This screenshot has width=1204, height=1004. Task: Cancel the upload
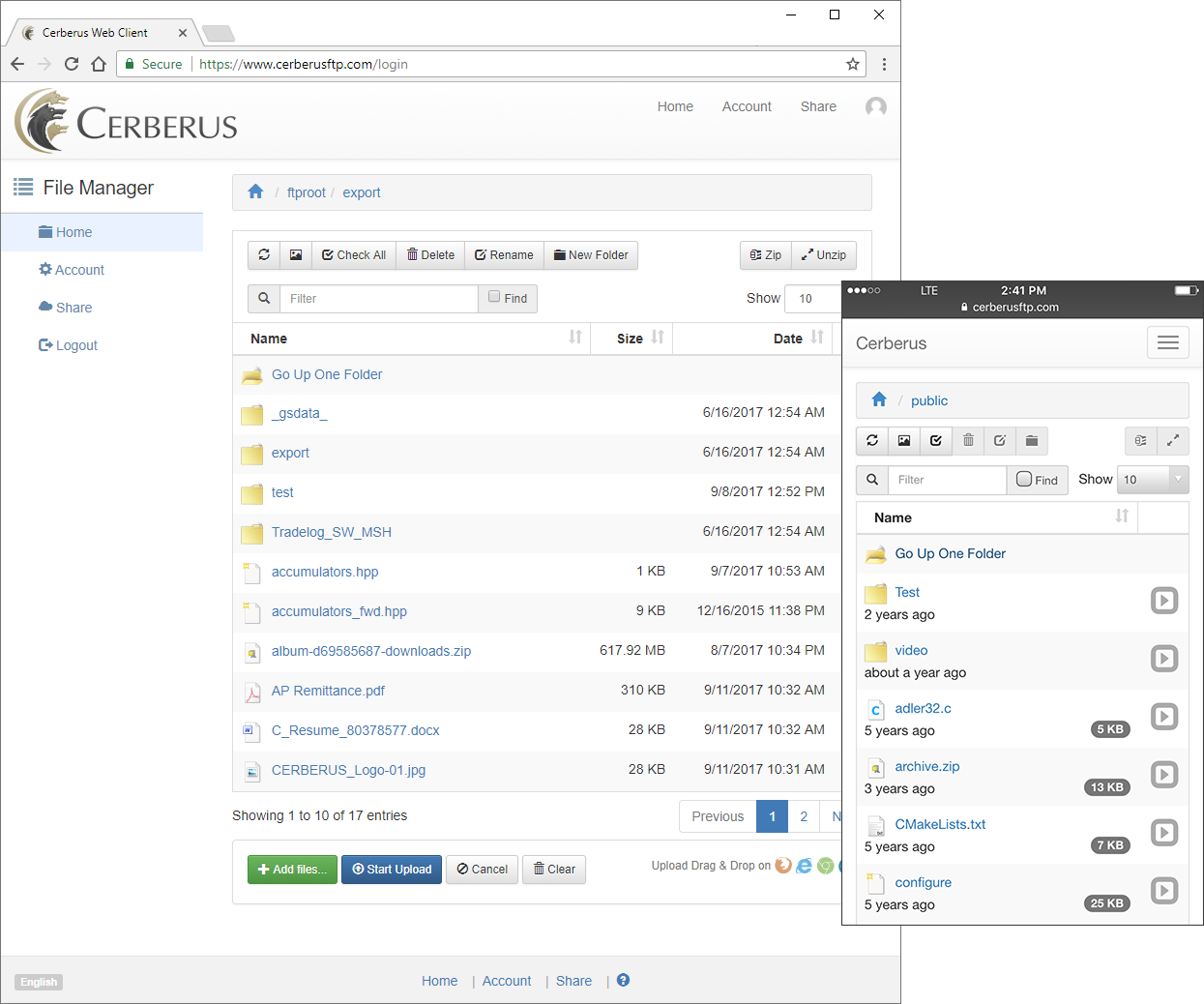click(x=483, y=870)
